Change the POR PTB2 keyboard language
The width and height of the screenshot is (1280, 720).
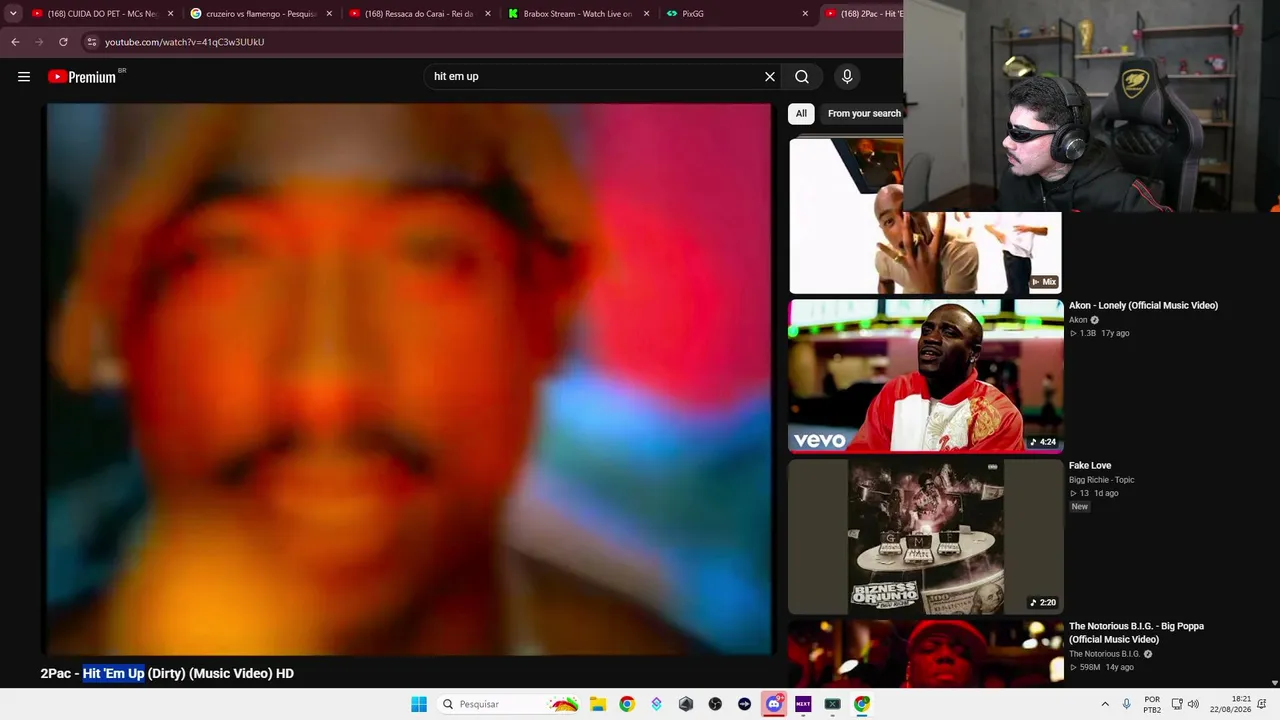point(1152,704)
